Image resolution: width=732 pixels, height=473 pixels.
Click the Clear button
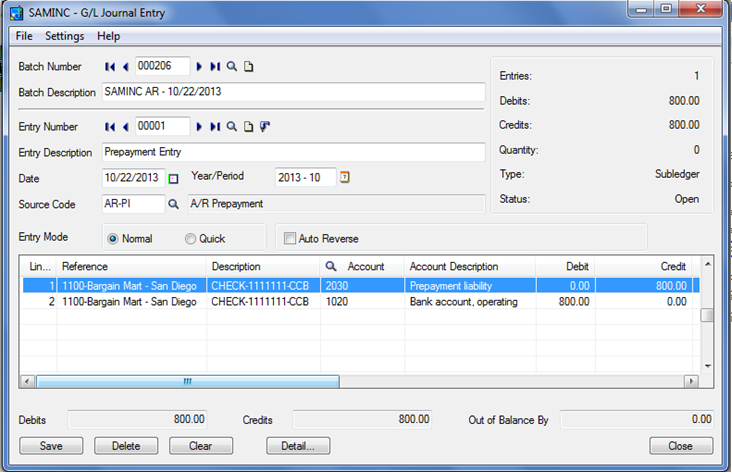(201, 446)
